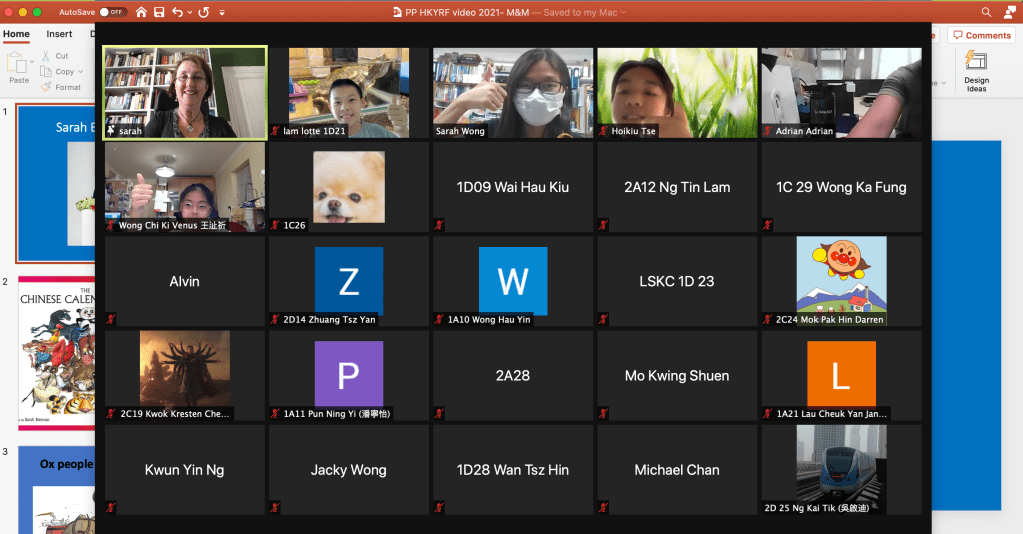Open Customize Quick Access Toolbar dropdown

222,12
